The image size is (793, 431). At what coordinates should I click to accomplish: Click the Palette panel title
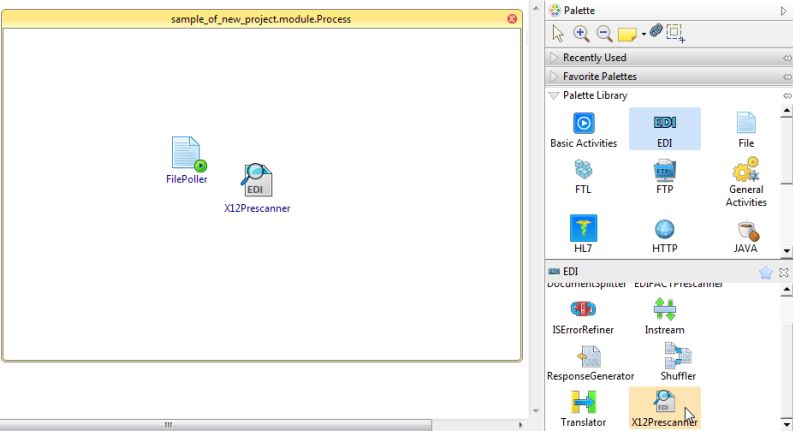click(579, 11)
